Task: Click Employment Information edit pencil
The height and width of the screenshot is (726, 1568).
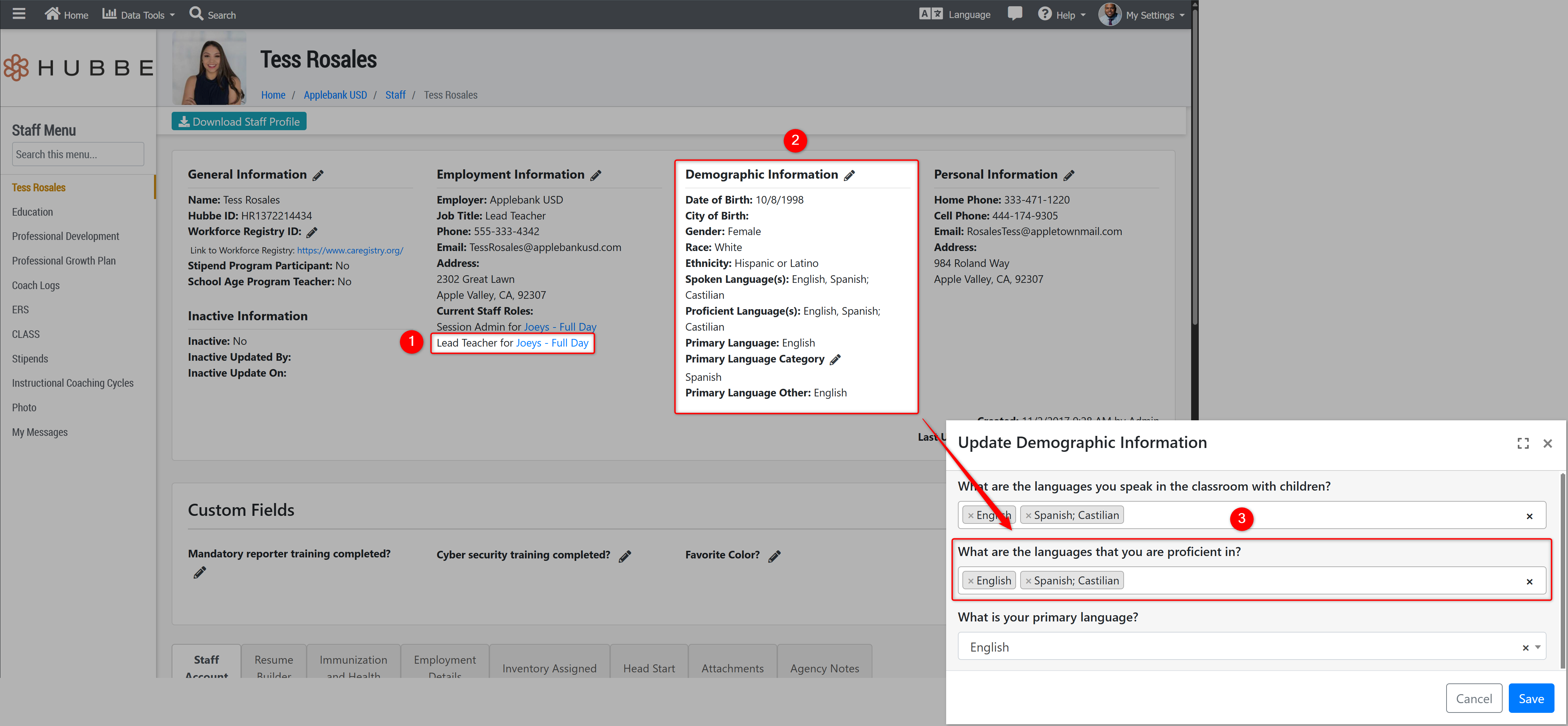Action: pyautogui.click(x=595, y=176)
